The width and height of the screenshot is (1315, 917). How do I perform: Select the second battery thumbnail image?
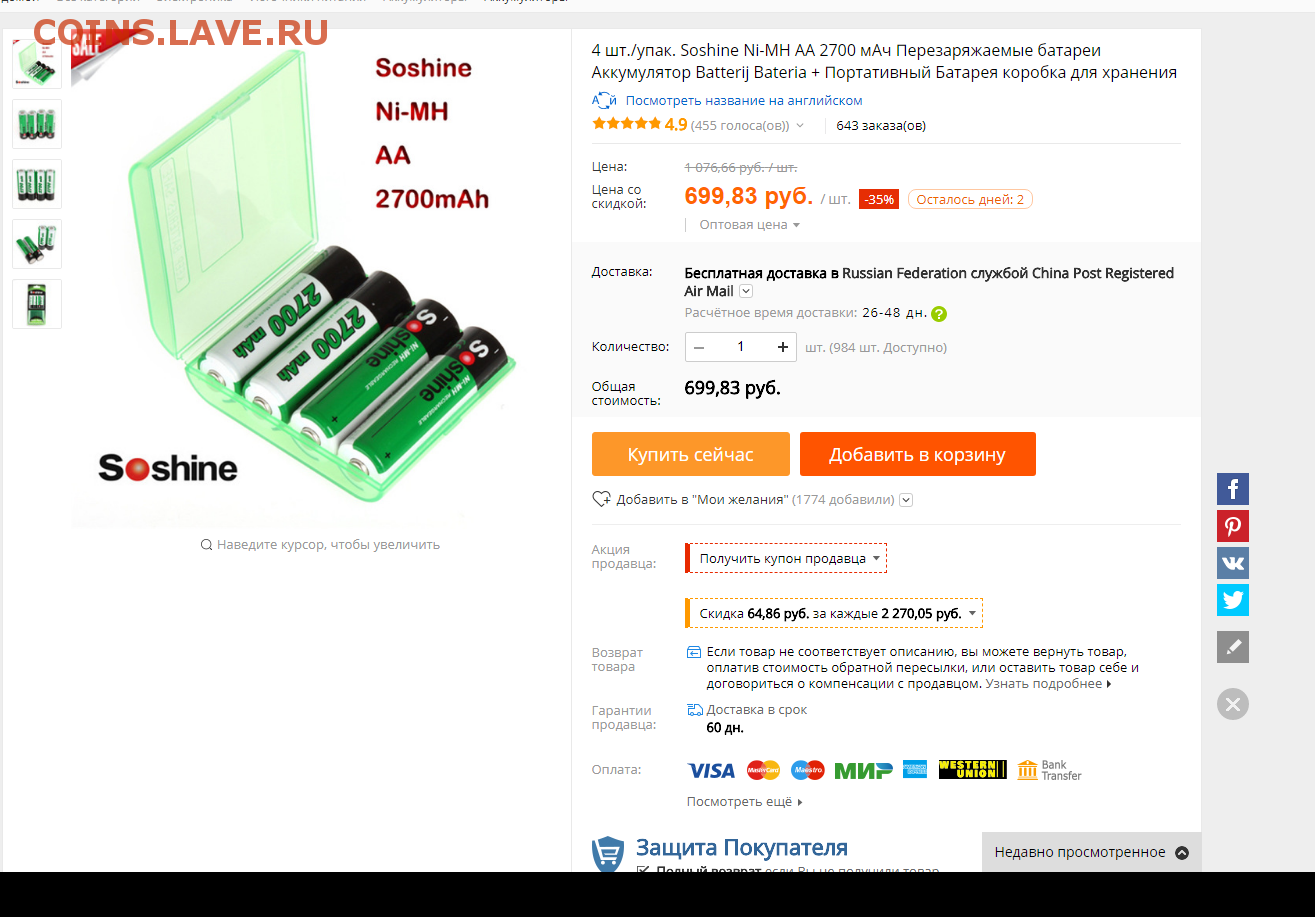[x=37, y=124]
